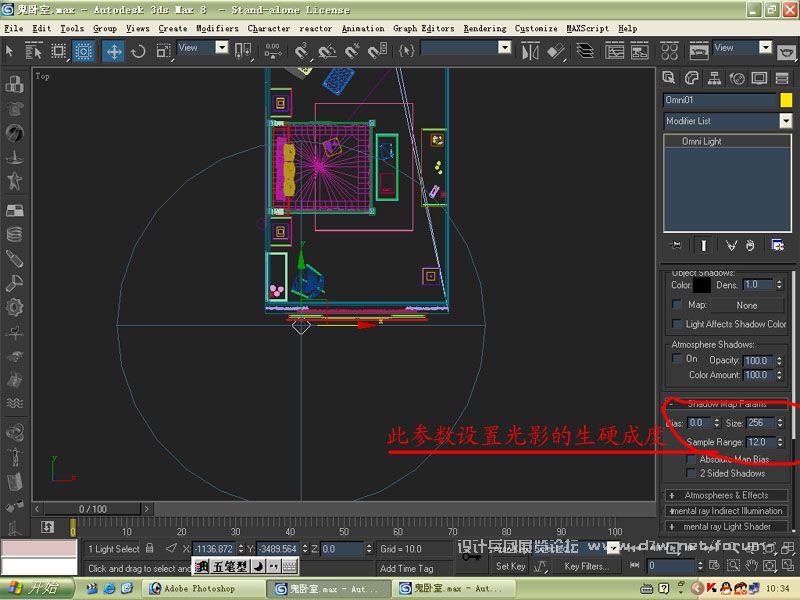Open the Modifiers menu
800x600 pixels.
(x=217, y=29)
